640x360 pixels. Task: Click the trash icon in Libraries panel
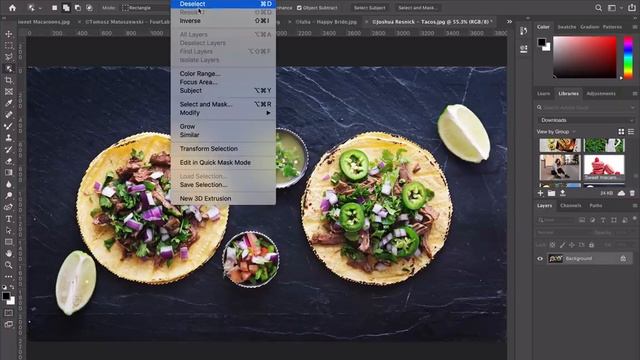tap(632, 193)
